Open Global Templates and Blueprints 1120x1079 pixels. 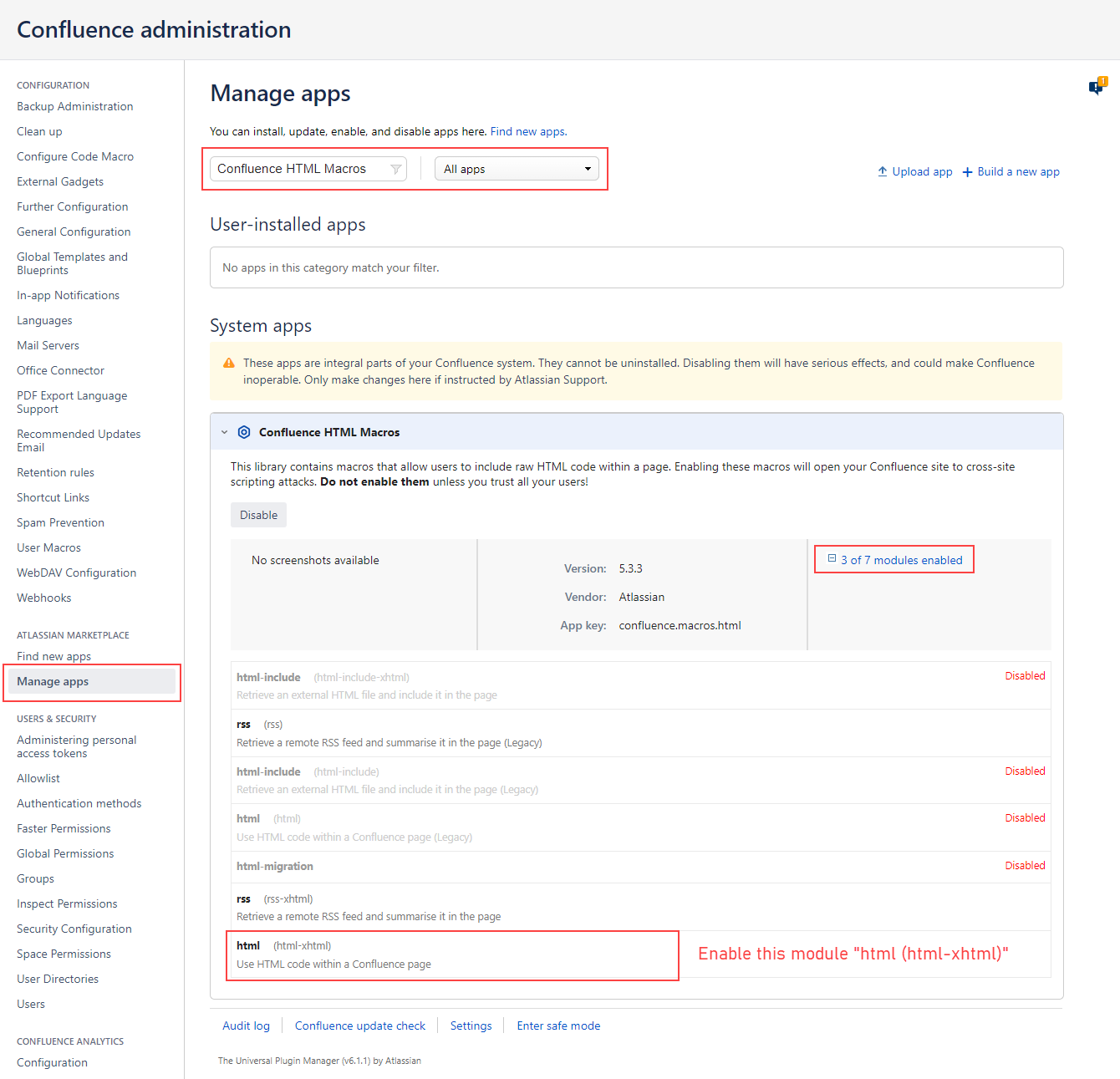click(72, 263)
